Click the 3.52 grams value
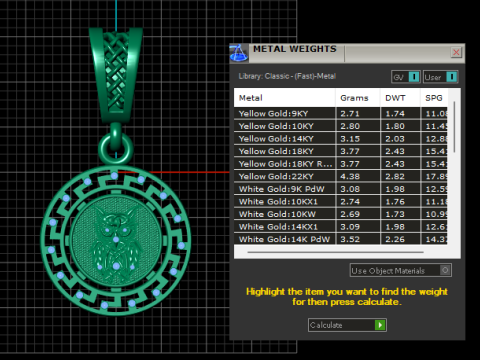480x360 pixels. point(350,239)
